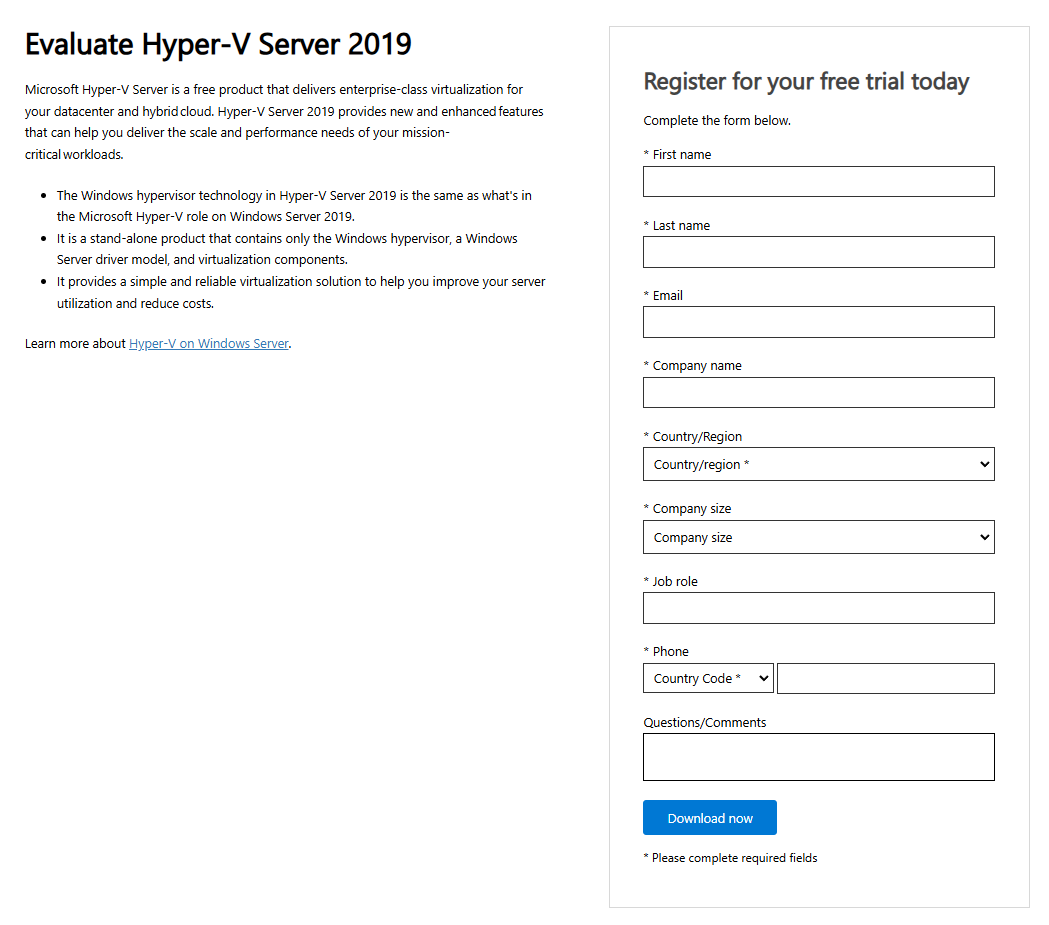The width and height of the screenshot is (1049, 925).
Task: Click the intro paragraph starting 'Microsoft Hyper-V Server'
Action: (284, 122)
